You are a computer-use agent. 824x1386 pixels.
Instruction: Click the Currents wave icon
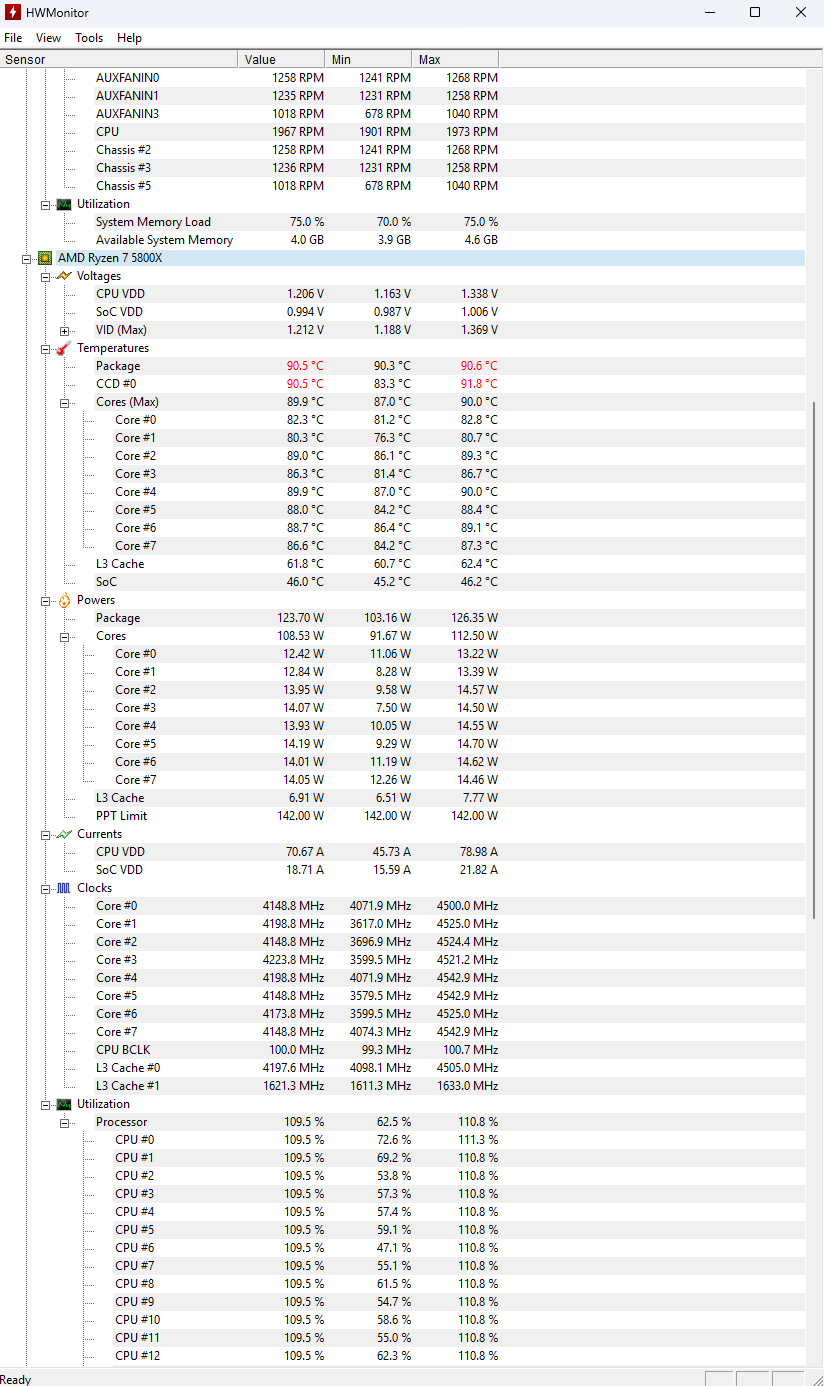coord(64,834)
